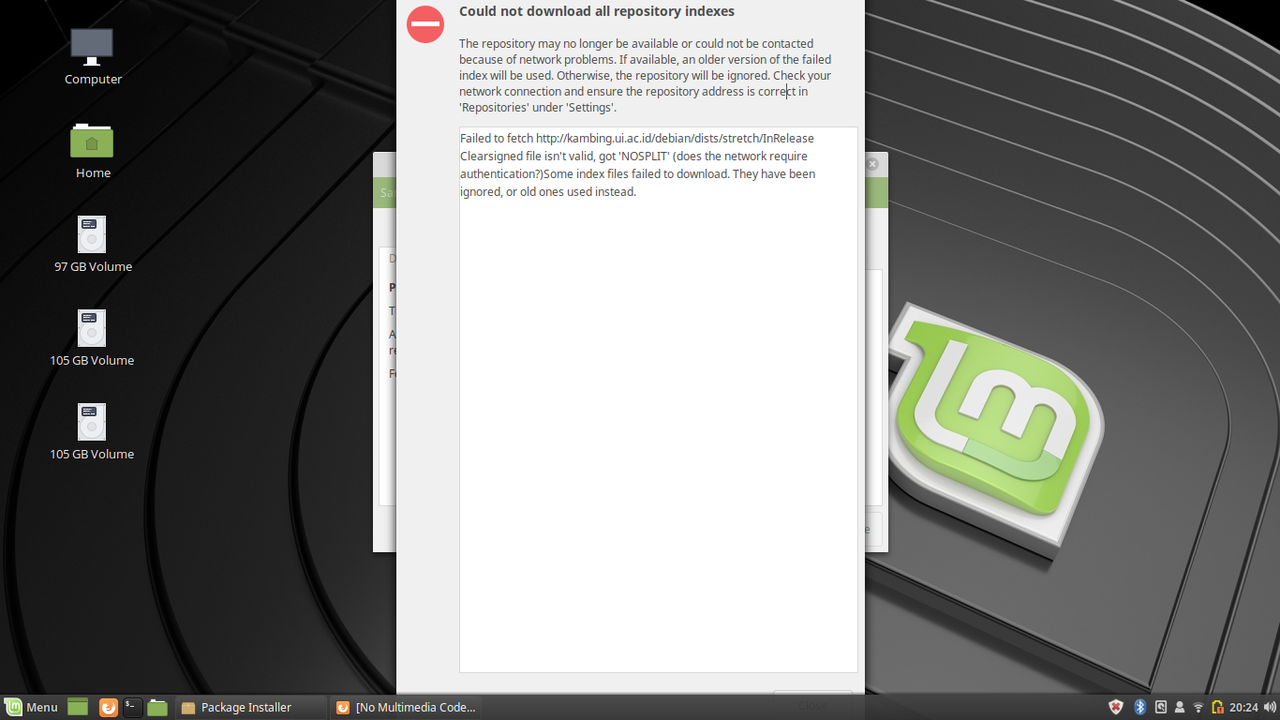The image size is (1280, 720).
Task: Open the Mint Menu button
Action: click(x=31, y=707)
